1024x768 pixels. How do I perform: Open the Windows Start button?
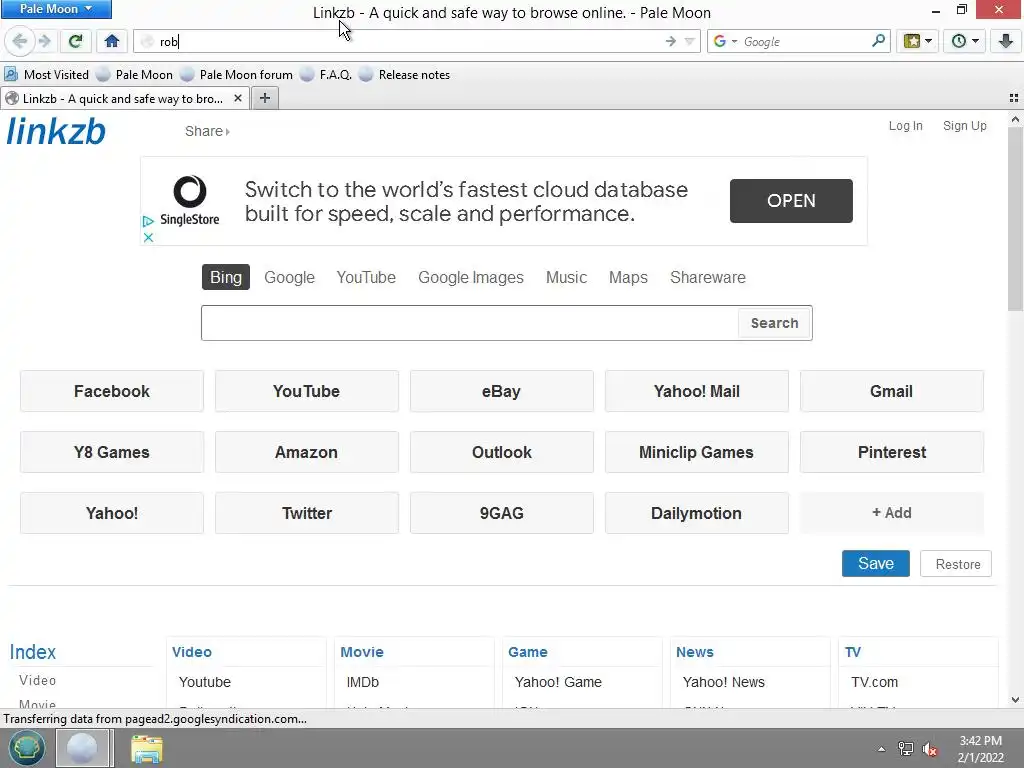click(x=27, y=748)
